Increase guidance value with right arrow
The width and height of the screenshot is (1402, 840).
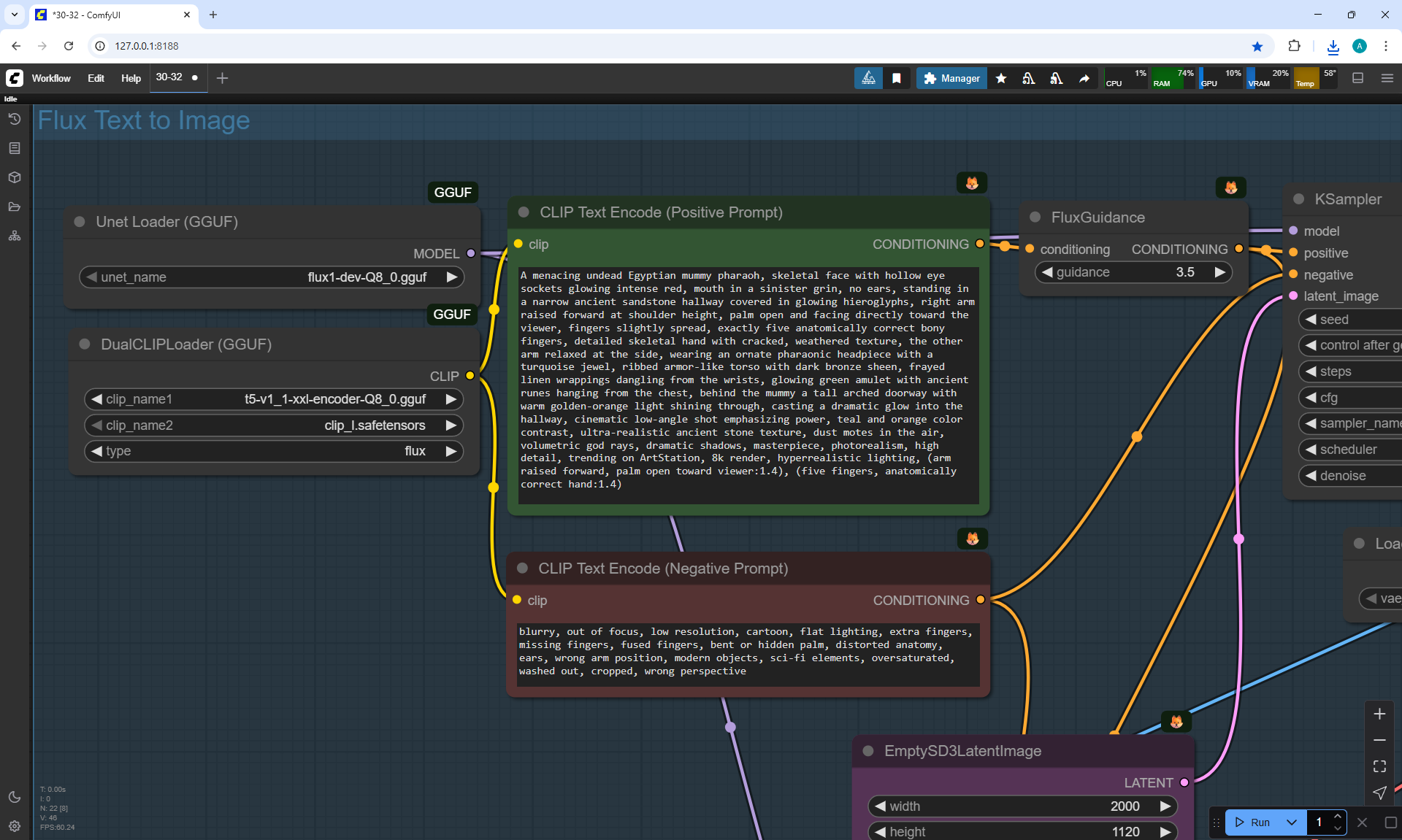coord(1219,272)
